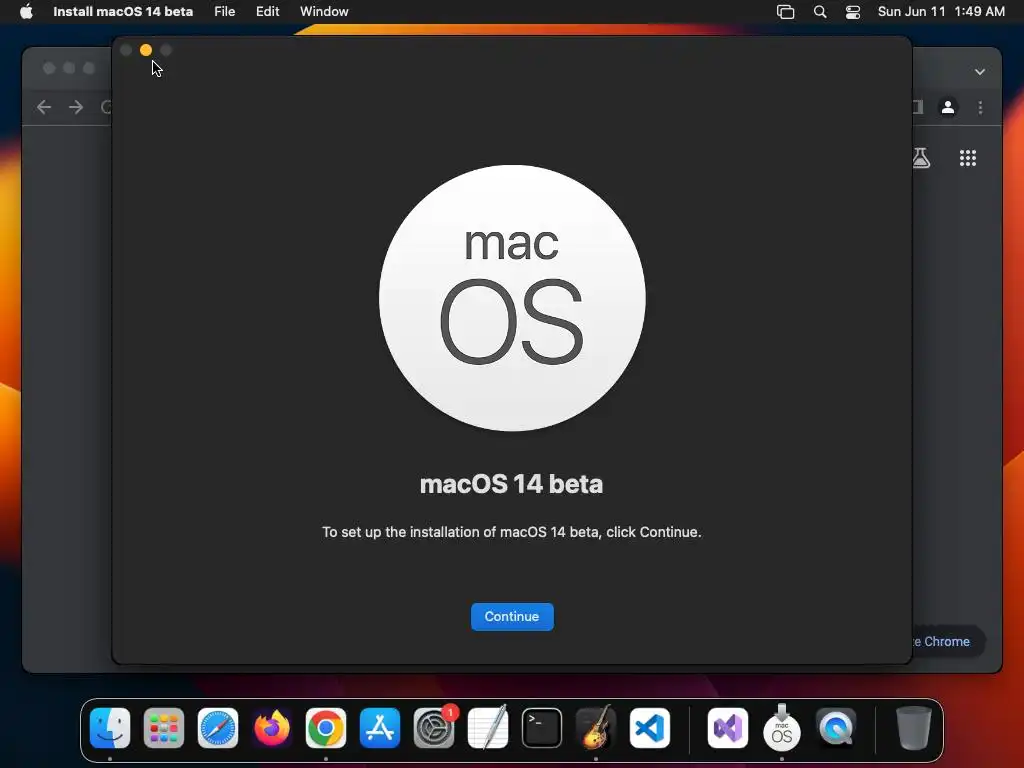Open Chrome side panel icon
1024x768 pixels.
[x=919, y=107]
